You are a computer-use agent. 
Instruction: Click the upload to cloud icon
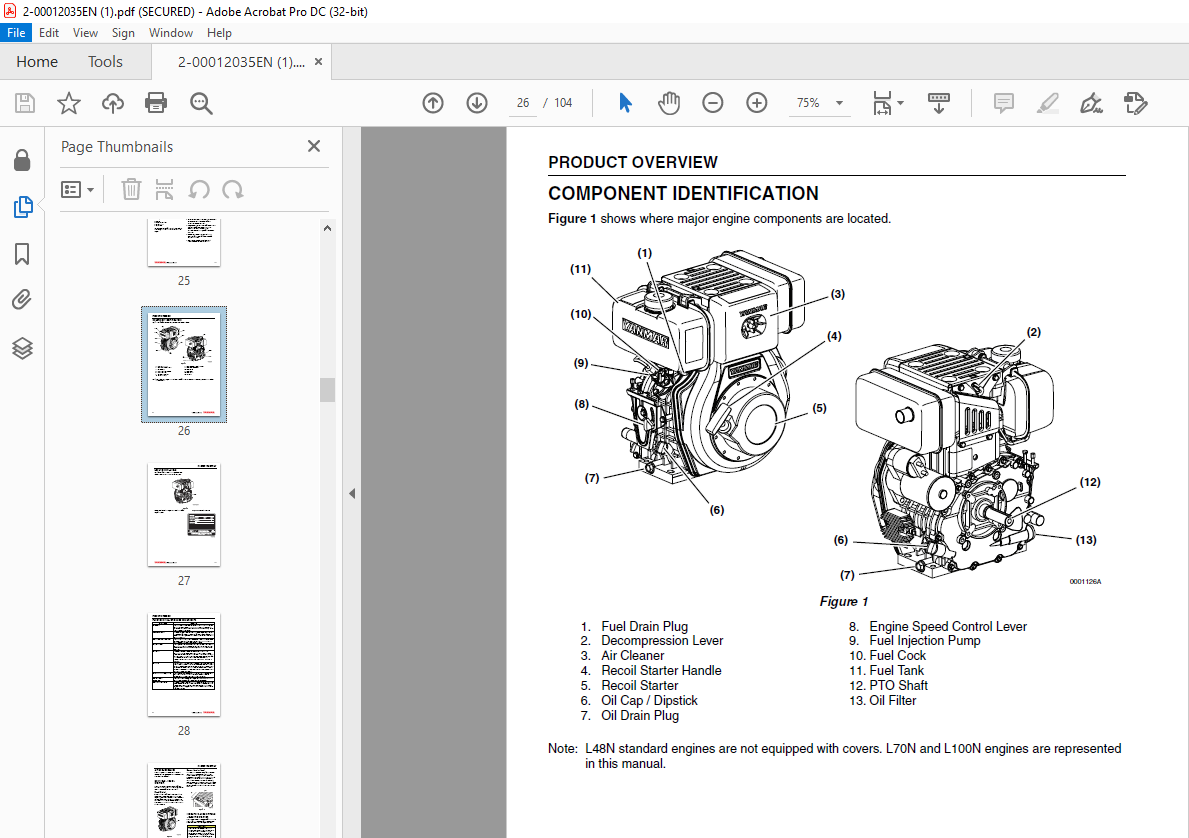tap(113, 103)
